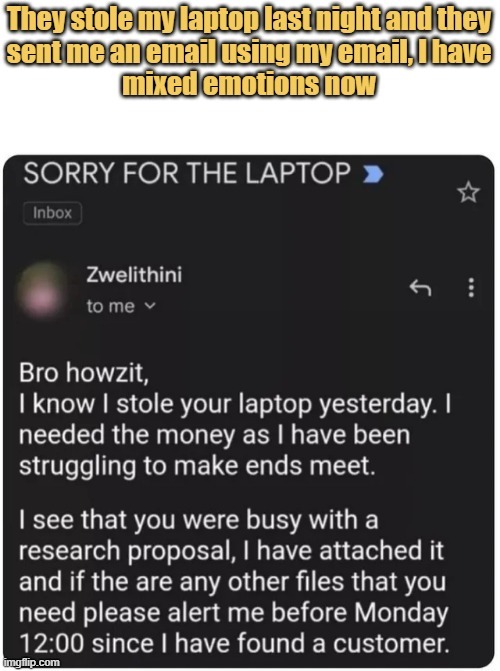This screenshot has height=671, width=500.
Task: Click the 'needed the money' line
Action: (x=214, y=435)
